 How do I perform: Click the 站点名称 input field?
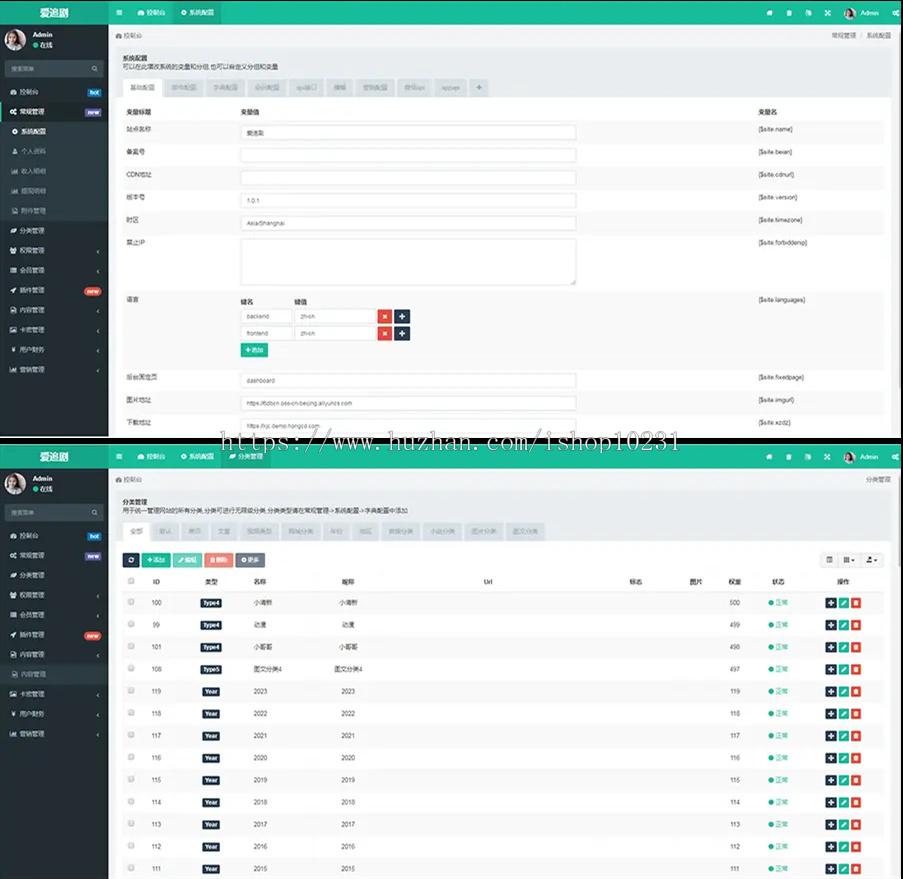click(408, 133)
